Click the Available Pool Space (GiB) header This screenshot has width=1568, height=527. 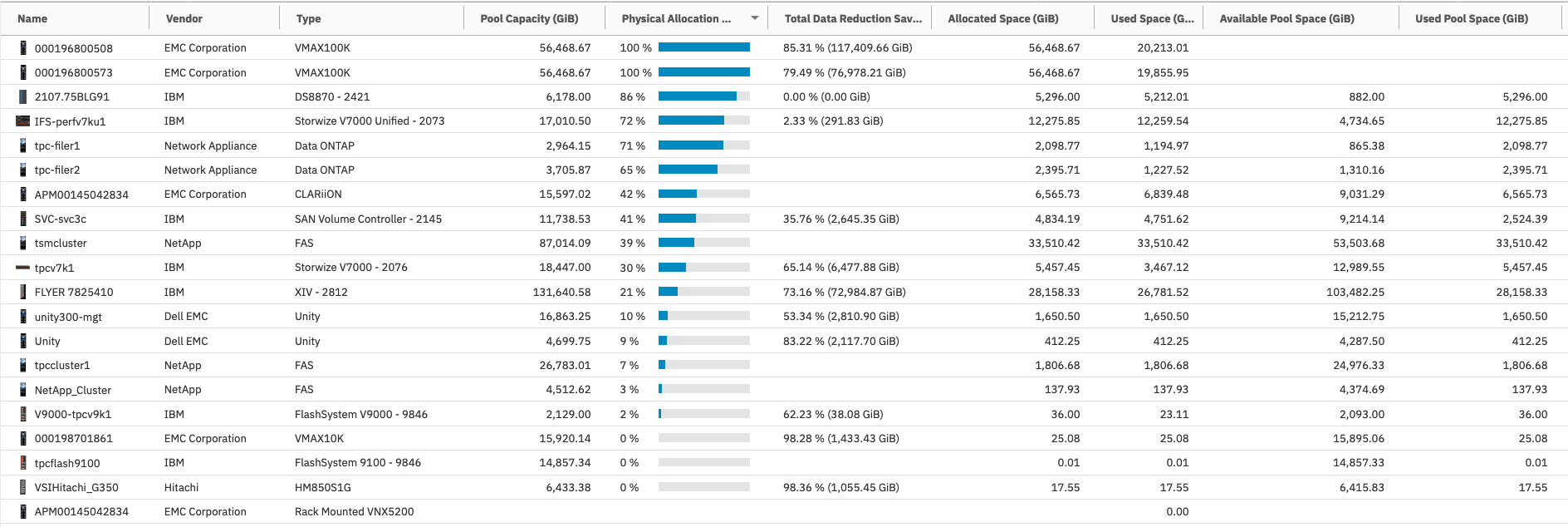tap(1286, 18)
